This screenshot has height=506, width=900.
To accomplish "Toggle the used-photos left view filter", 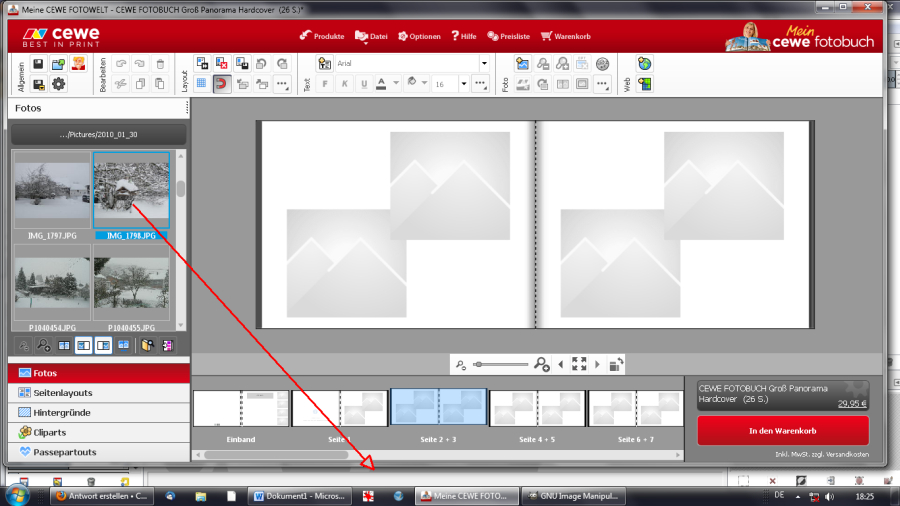I will (x=83, y=345).
